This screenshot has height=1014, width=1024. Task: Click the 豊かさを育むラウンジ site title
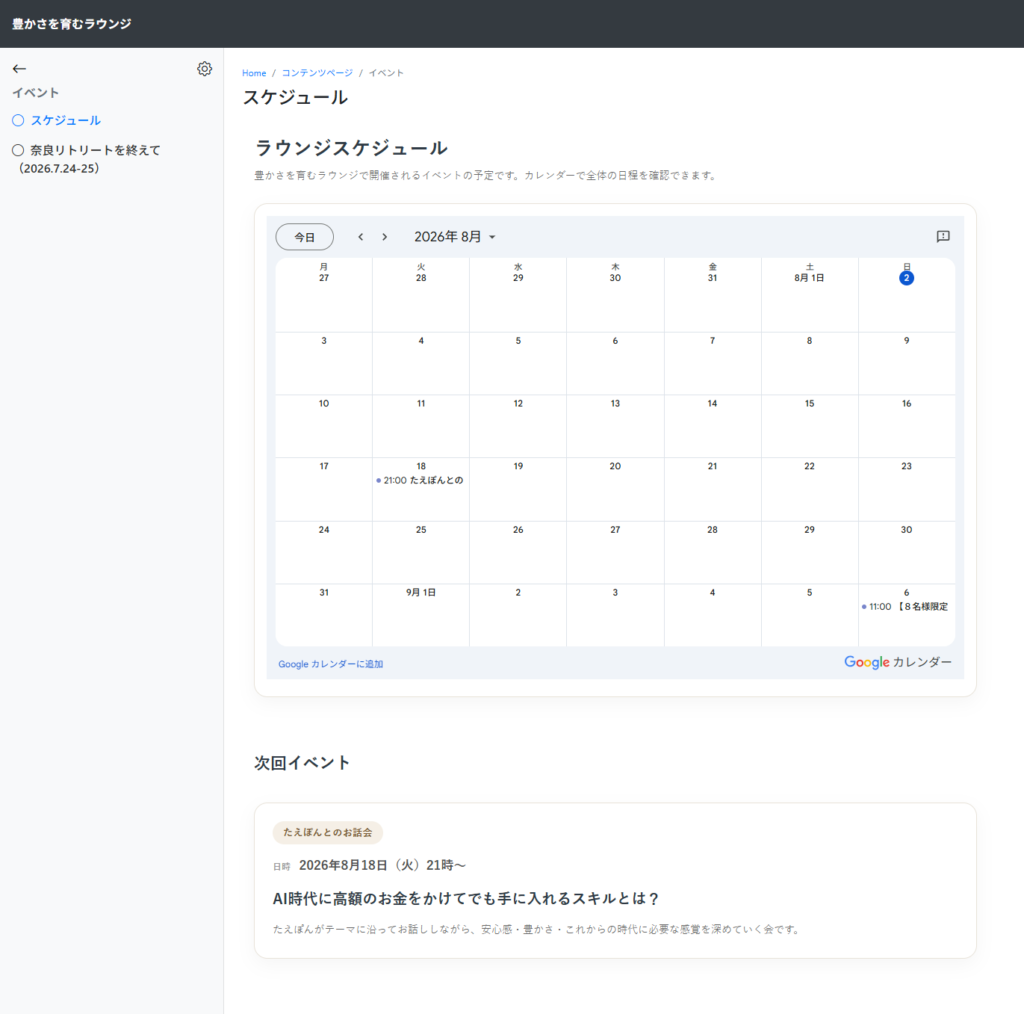(x=72, y=24)
